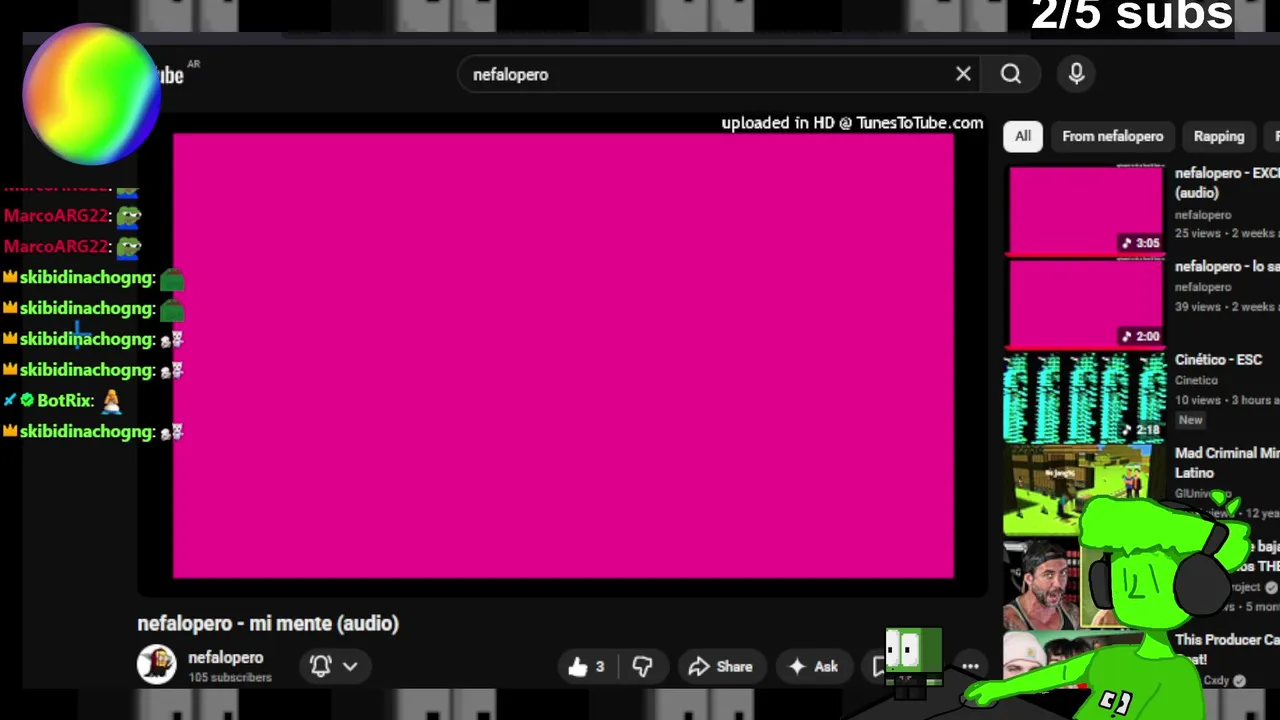Open the three-dot more actions menu
The width and height of the screenshot is (1280, 720).
970,667
